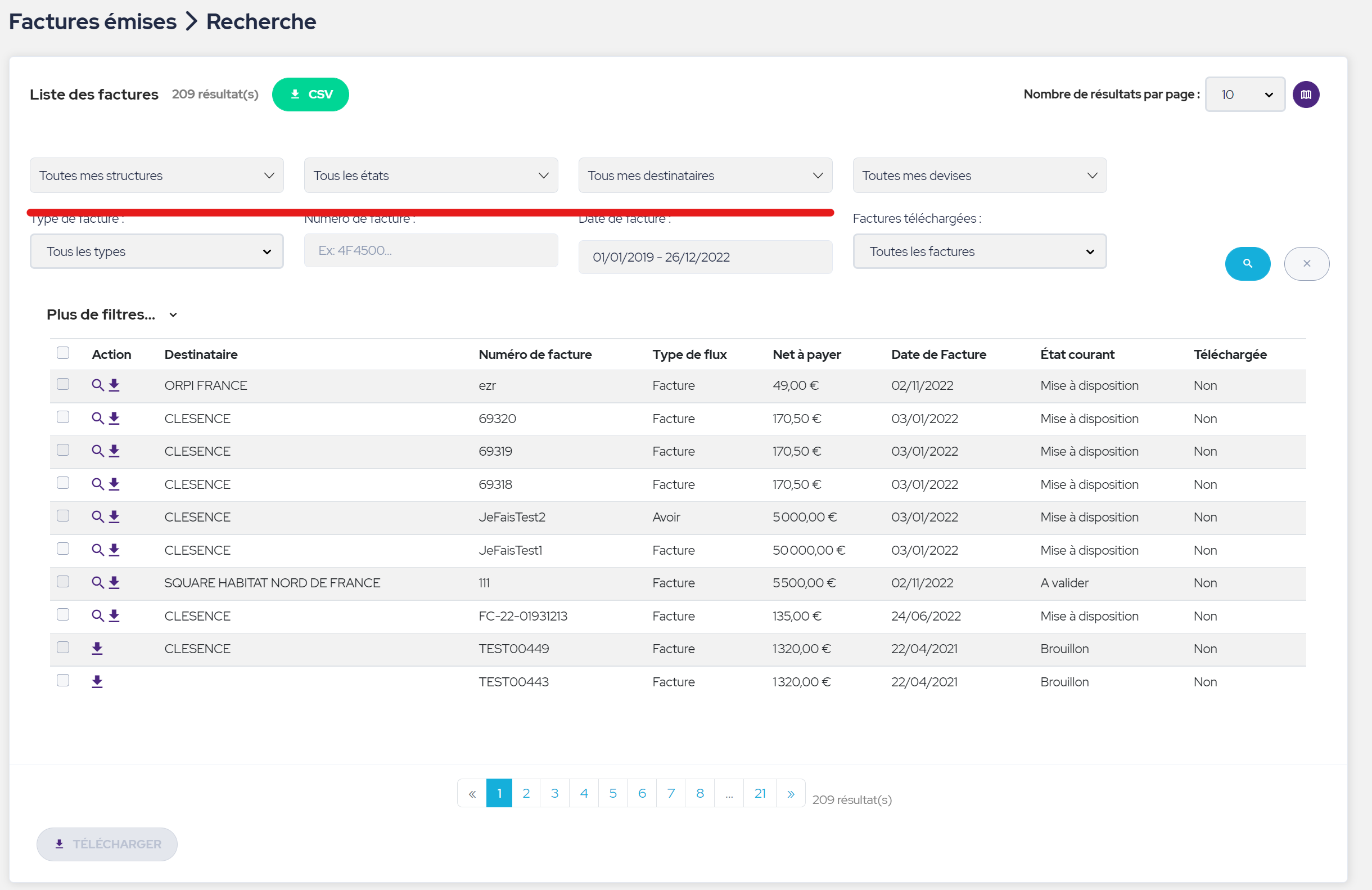Download the TEST00443 invoice row icon
Viewport: 1372px width, 890px height.
coord(97,681)
